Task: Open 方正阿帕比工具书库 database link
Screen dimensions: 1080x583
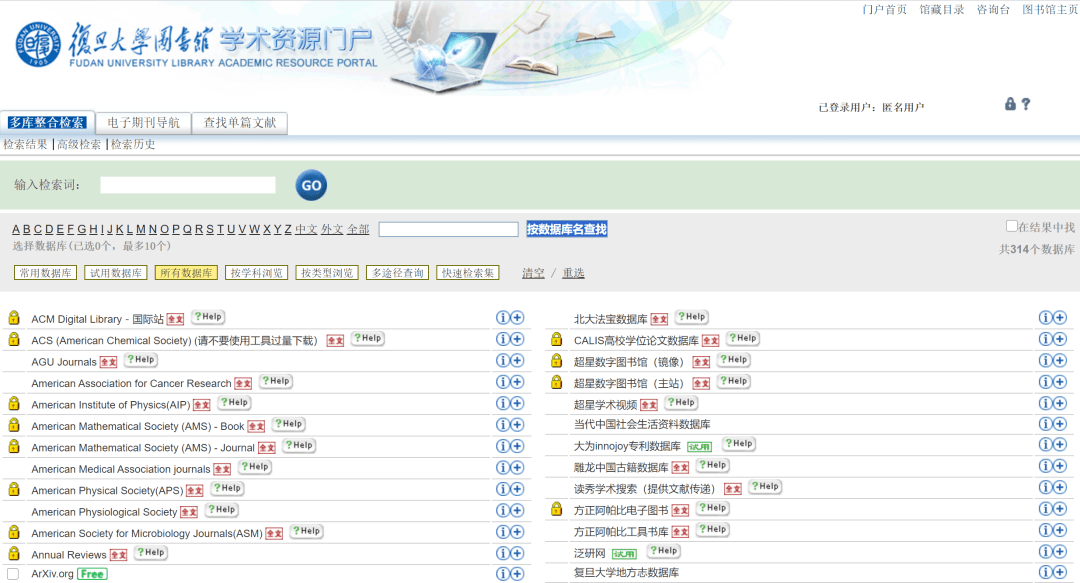Action: click(x=621, y=531)
